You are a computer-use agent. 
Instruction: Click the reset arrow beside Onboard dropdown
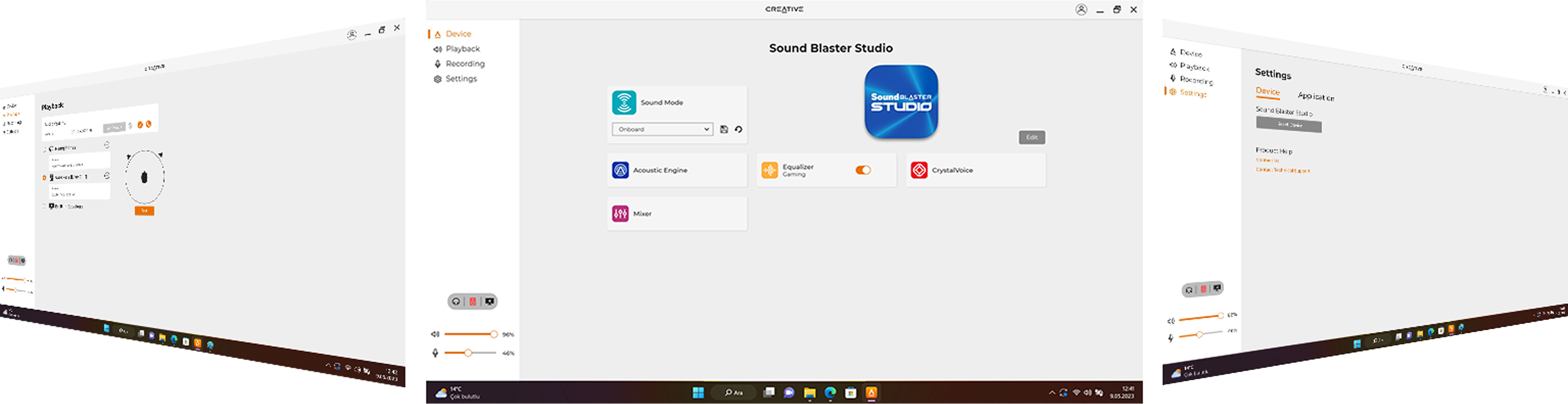pos(739,130)
